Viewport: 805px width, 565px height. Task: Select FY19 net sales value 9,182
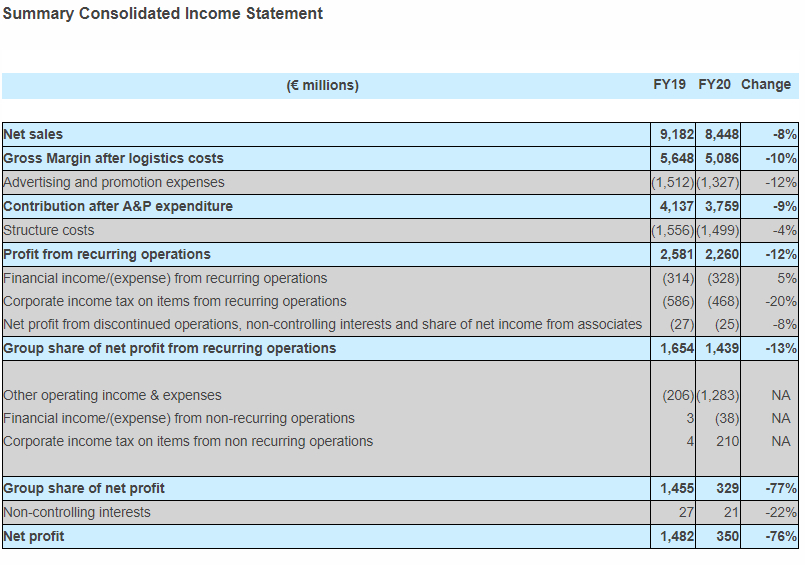[x=677, y=134]
